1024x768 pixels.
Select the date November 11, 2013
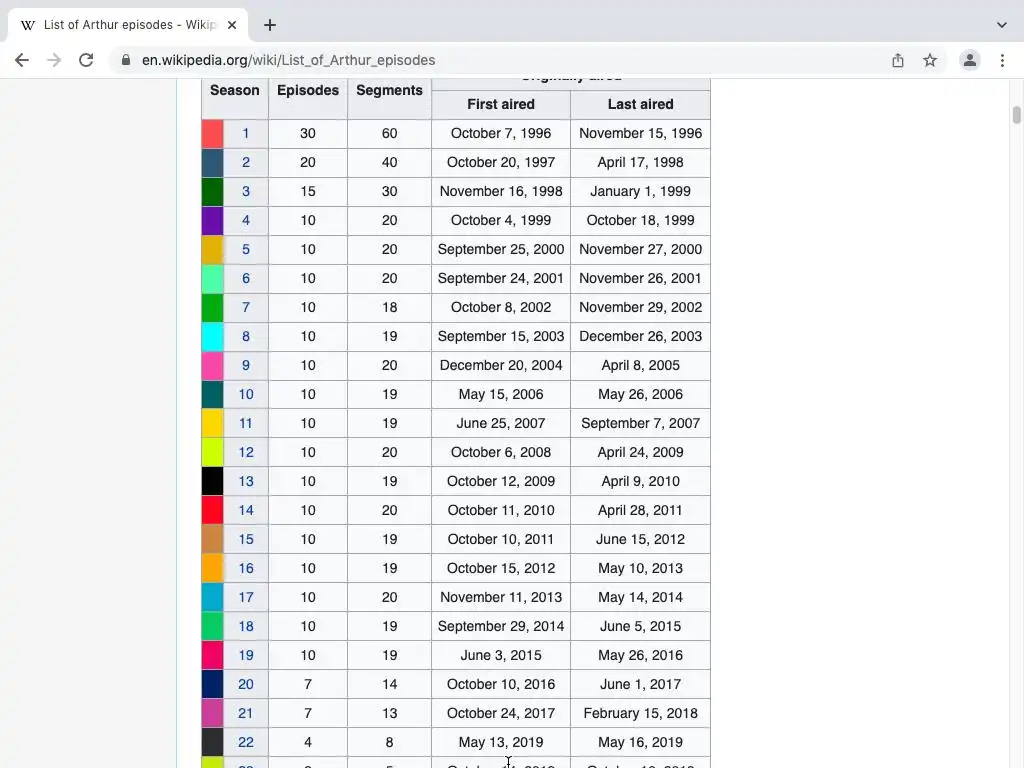(x=501, y=597)
